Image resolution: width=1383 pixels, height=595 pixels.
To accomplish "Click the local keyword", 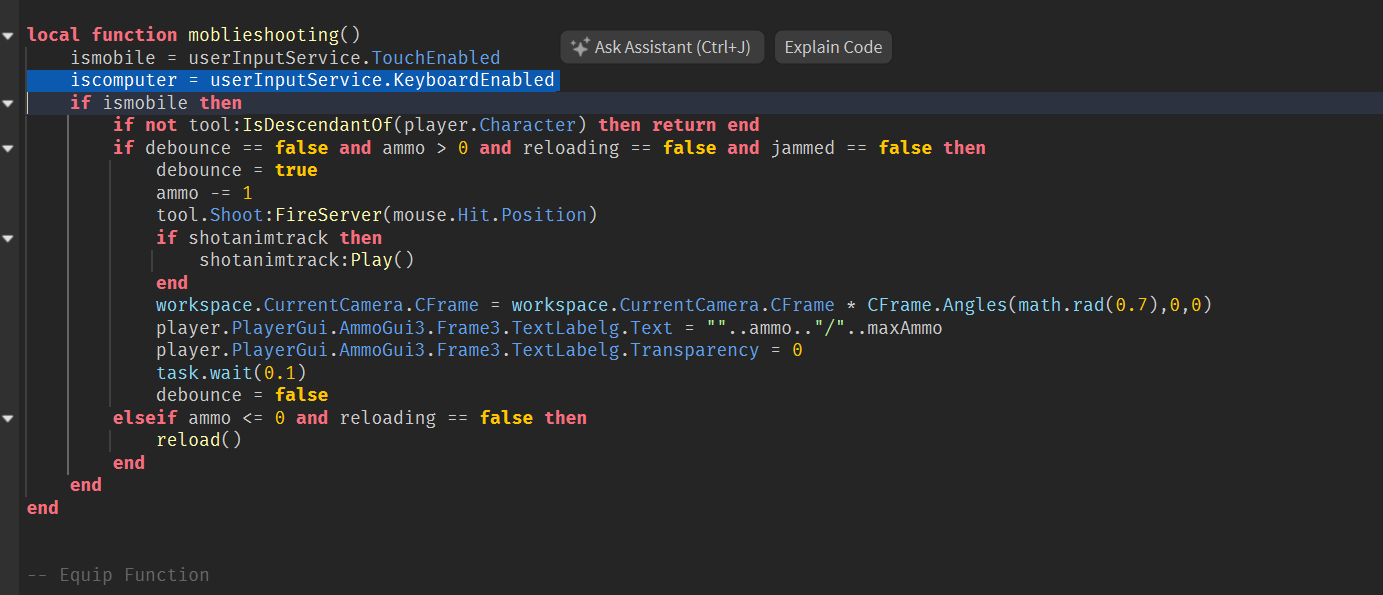I will pos(54,35).
